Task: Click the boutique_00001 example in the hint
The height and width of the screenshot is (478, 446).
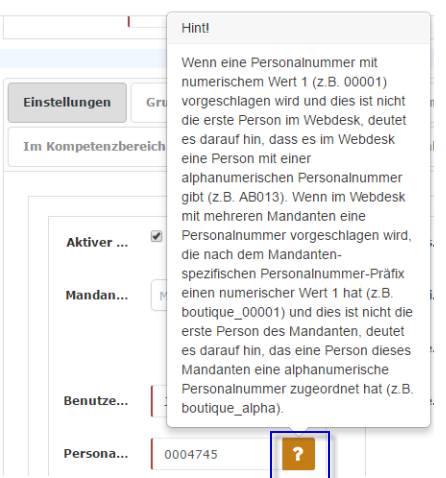Action: coord(231,313)
